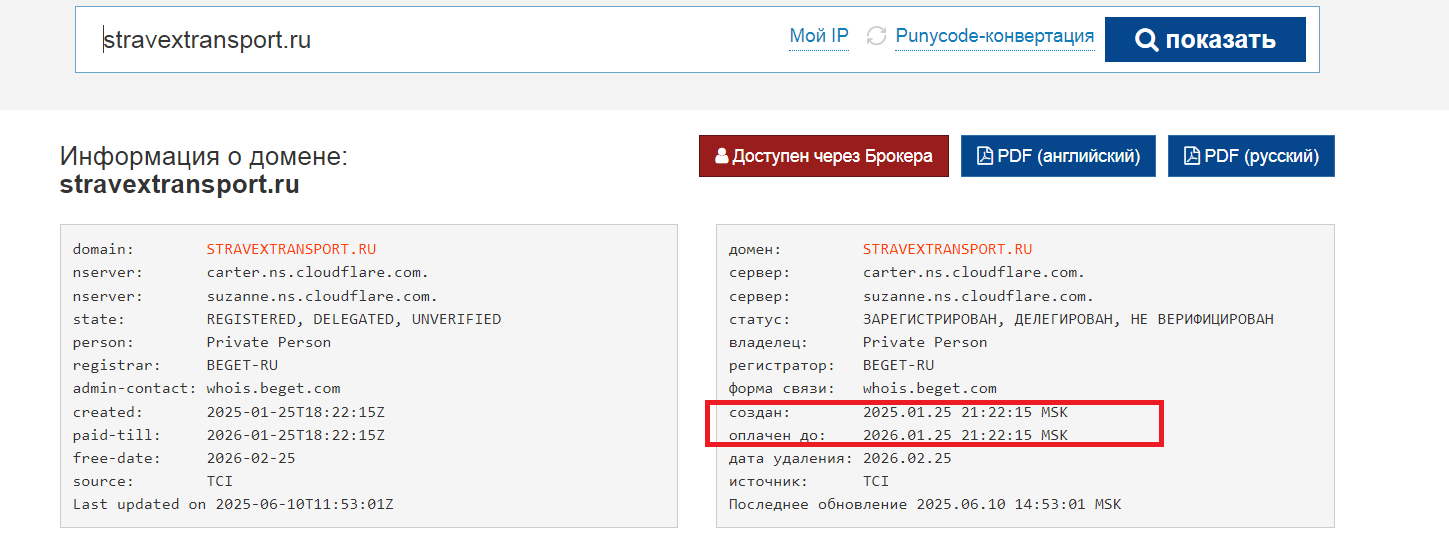
Task: Click the PDF icon for английский export
Action: tap(984, 157)
